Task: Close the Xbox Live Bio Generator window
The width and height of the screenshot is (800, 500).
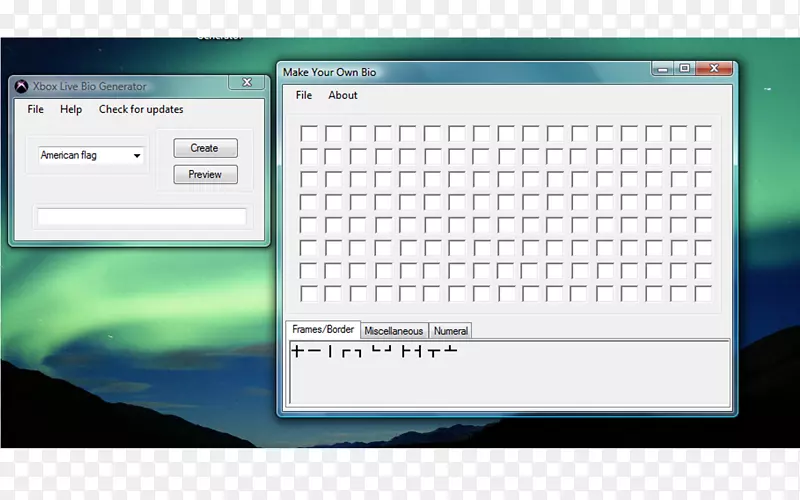Action: (x=247, y=82)
